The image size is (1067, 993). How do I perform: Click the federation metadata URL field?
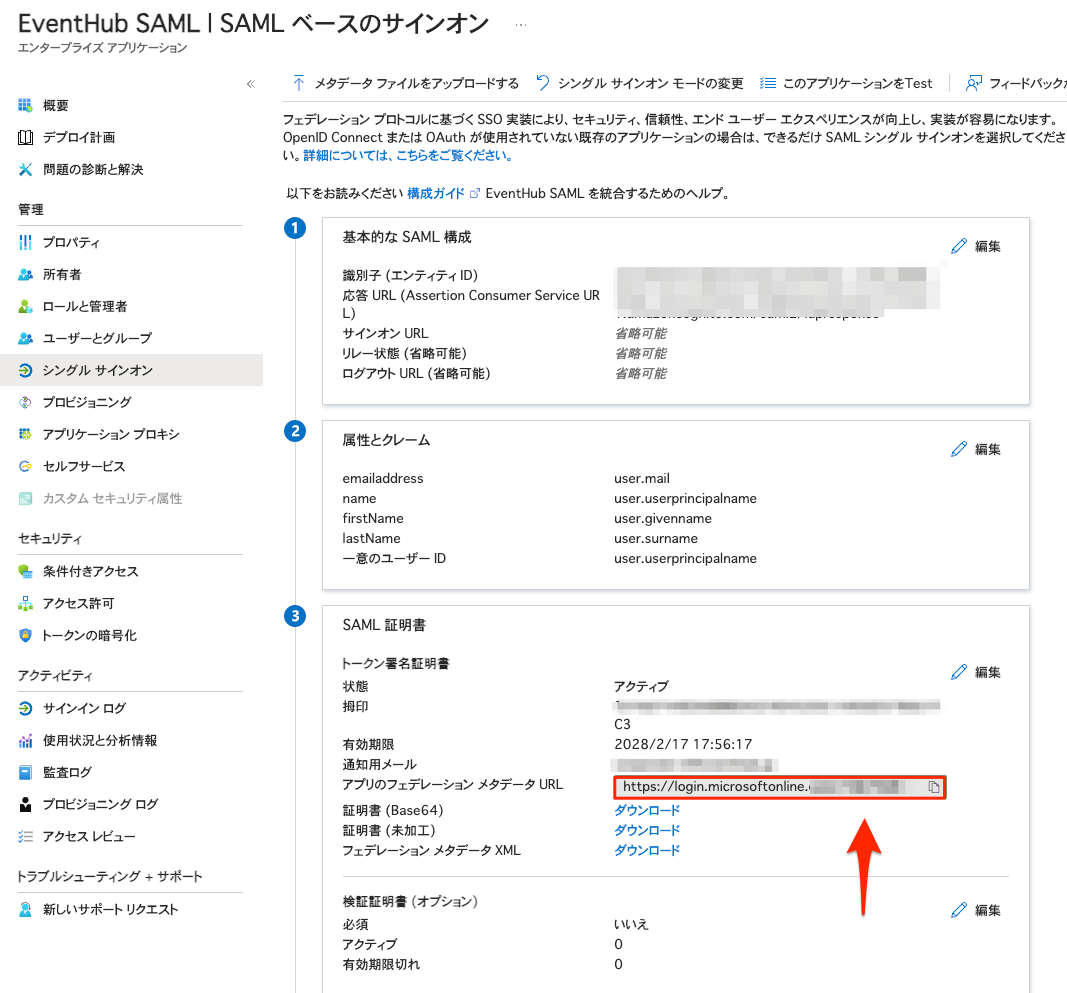pyautogui.click(x=779, y=787)
